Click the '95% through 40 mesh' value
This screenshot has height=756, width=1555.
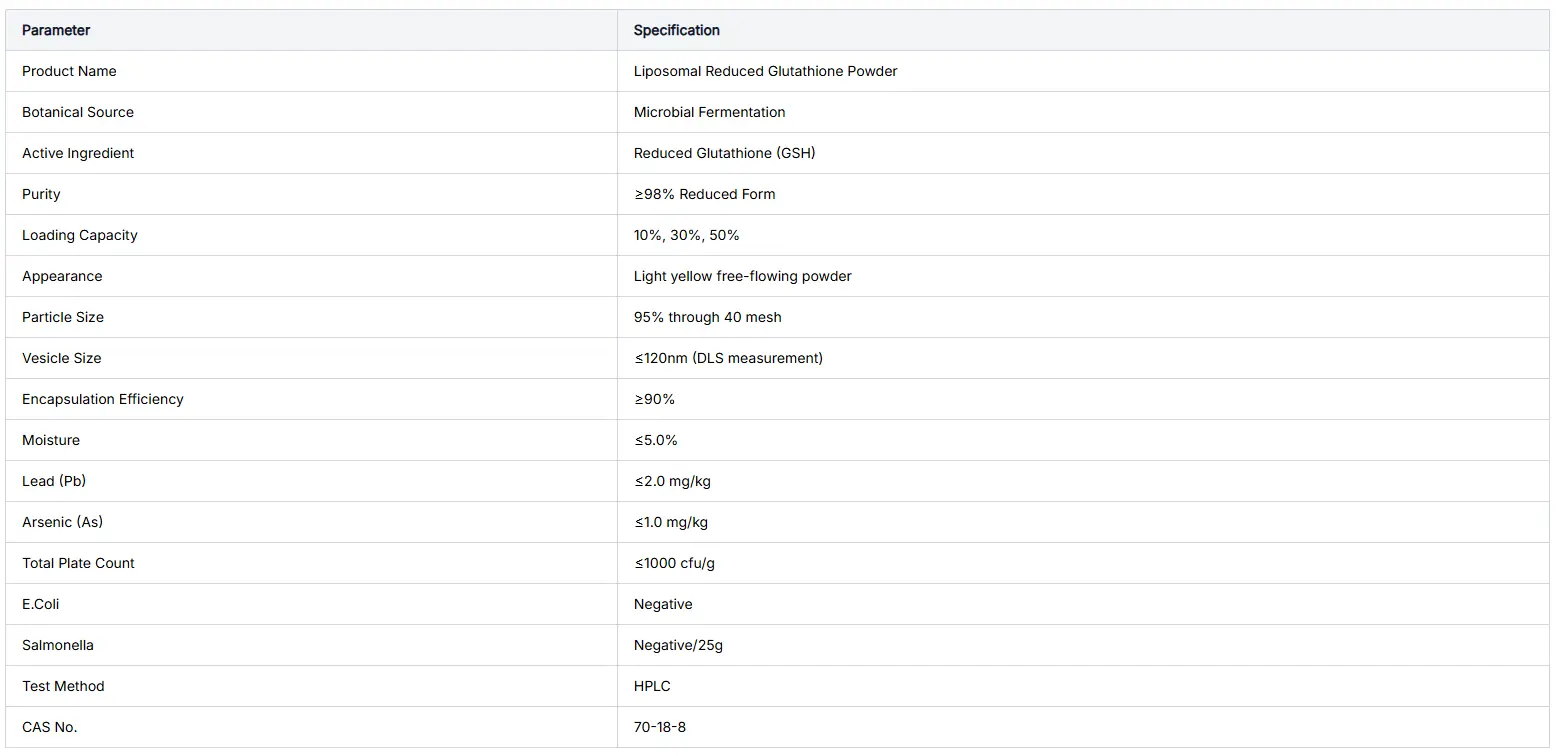(x=707, y=317)
